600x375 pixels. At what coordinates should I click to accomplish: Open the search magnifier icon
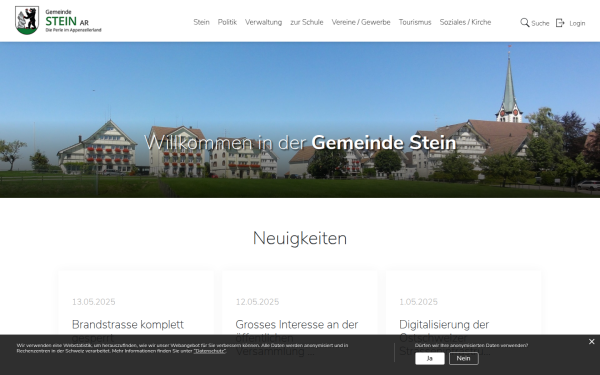525,23
